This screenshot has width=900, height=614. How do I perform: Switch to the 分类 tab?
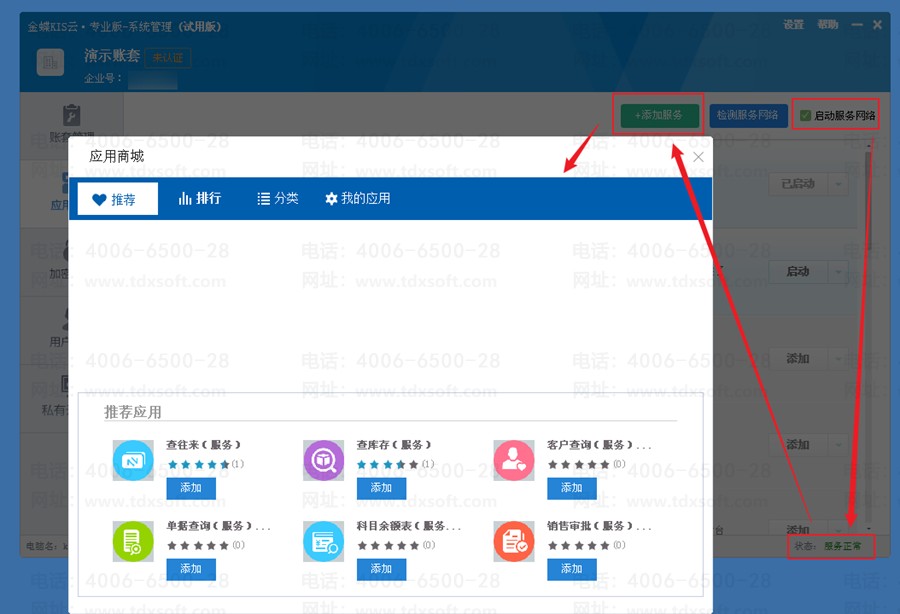[278, 199]
